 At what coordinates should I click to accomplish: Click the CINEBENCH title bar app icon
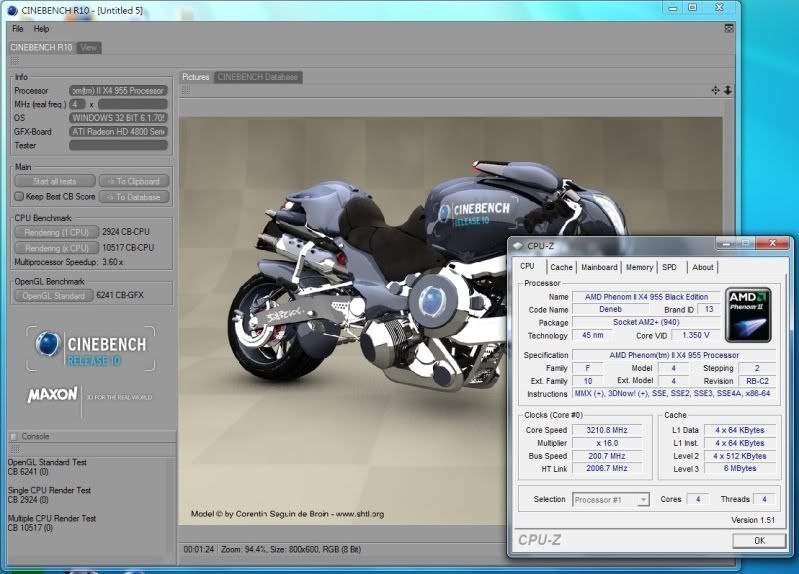pos(12,10)
